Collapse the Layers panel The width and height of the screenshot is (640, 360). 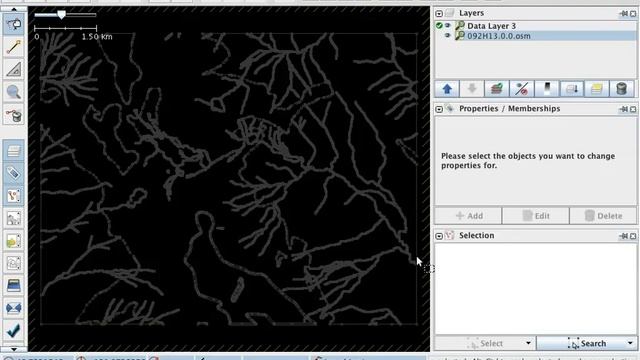click(439, 14)
